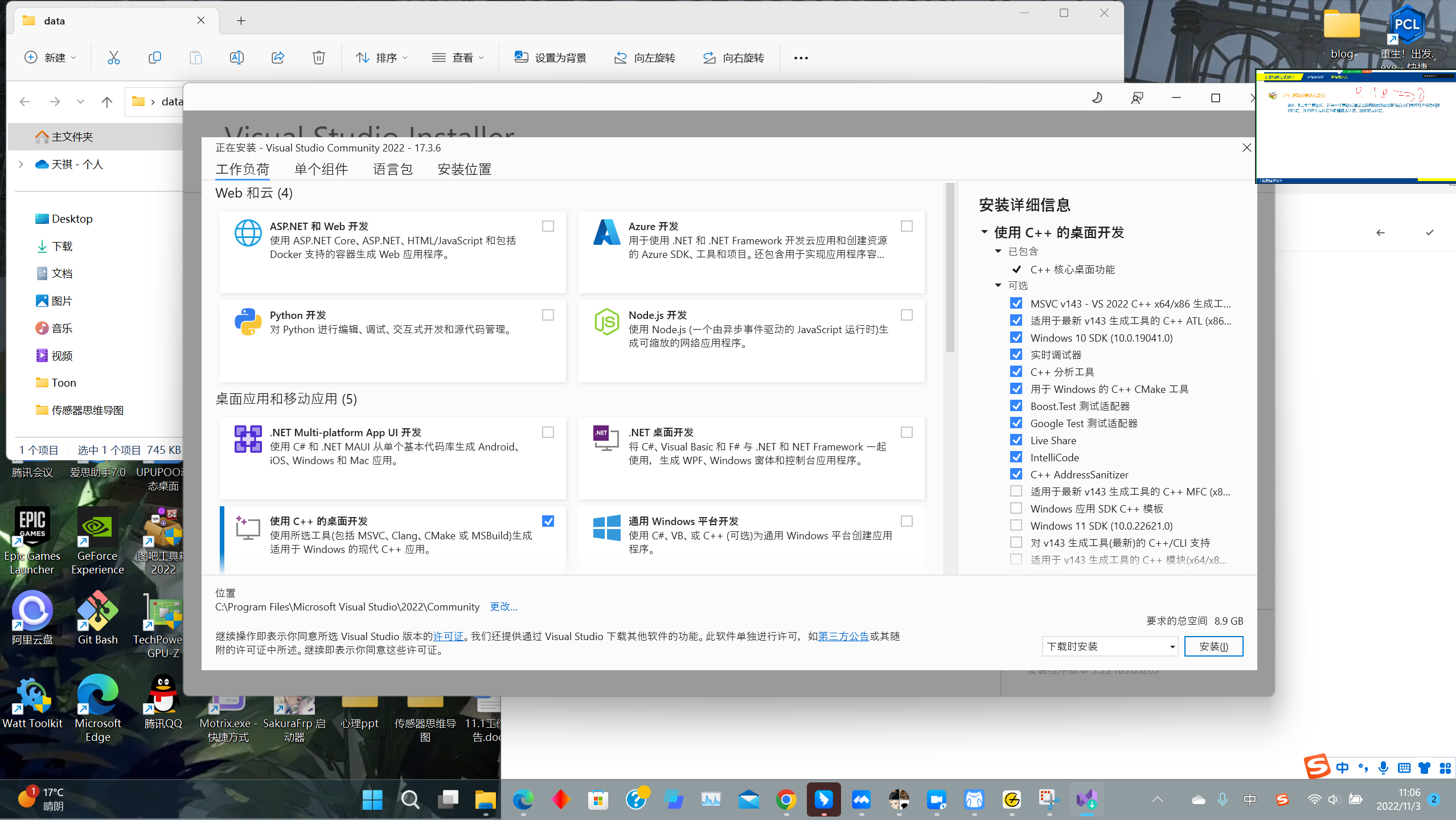This screenshot has width=1456, height=820.
Task: Toggle dark theme moon icon in Visual Studio Installer
Action: click(x=1097, y=98)
